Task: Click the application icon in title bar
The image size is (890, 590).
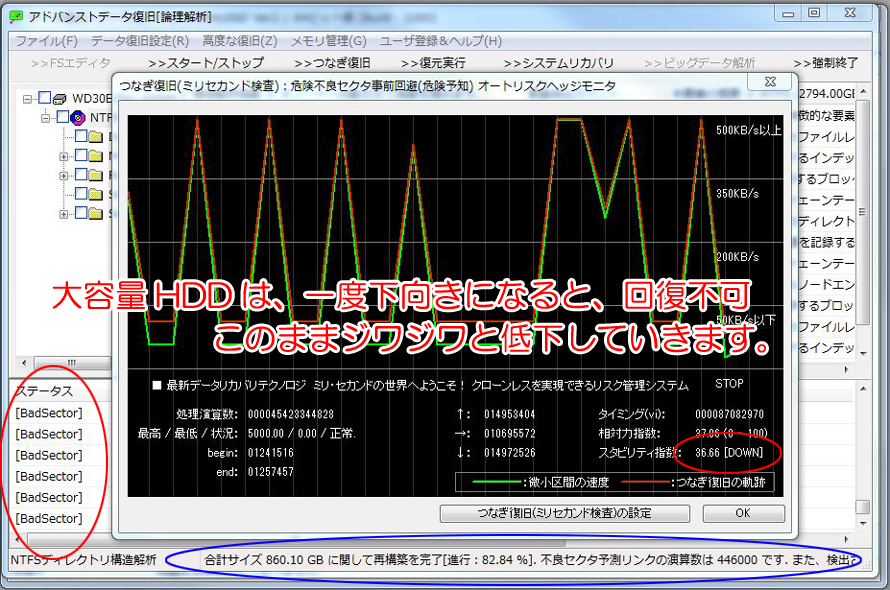Action: click(16, 16)
